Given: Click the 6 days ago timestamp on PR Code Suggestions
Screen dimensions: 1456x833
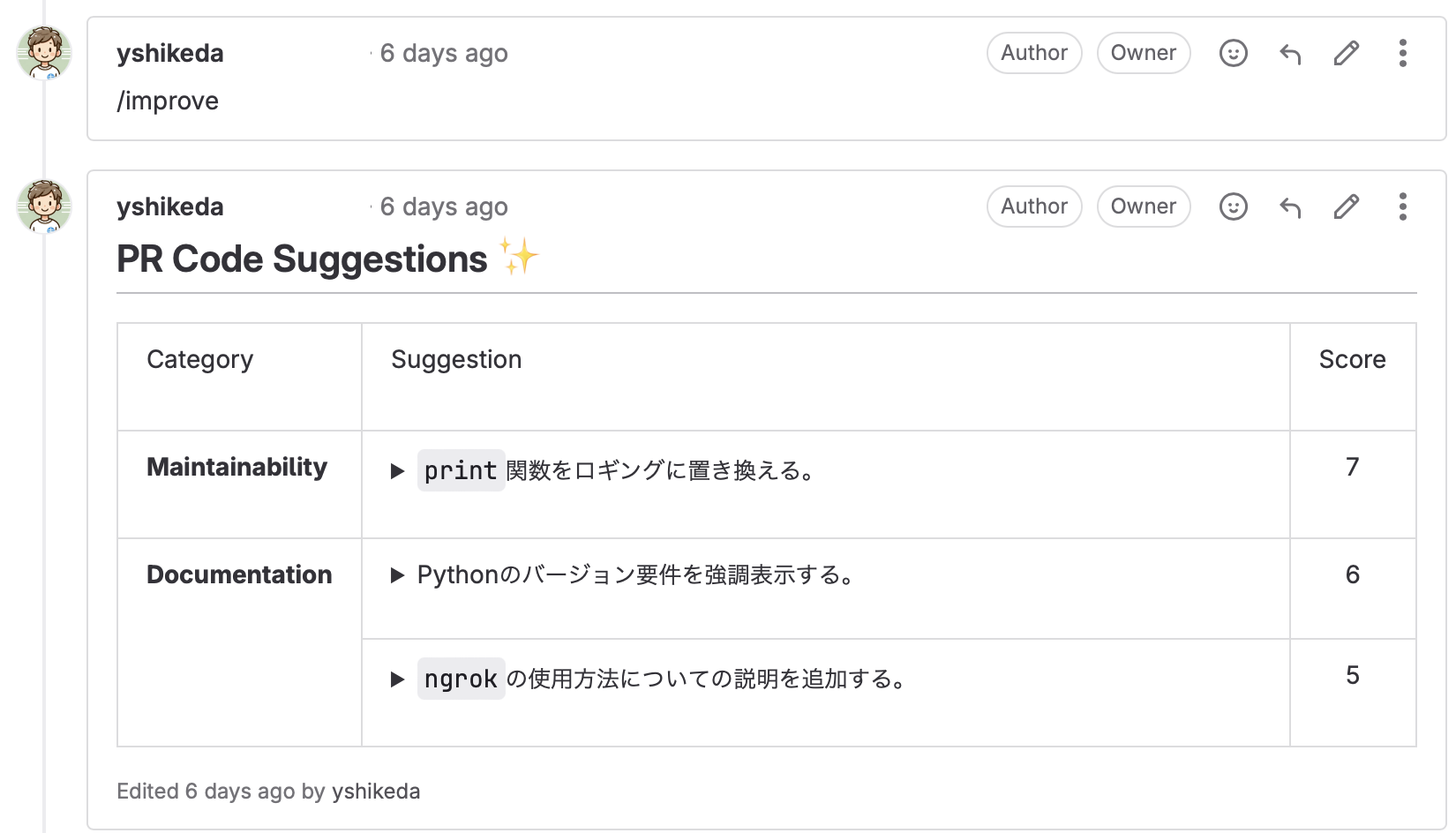Looking at the screenshot, I should 444,206.
